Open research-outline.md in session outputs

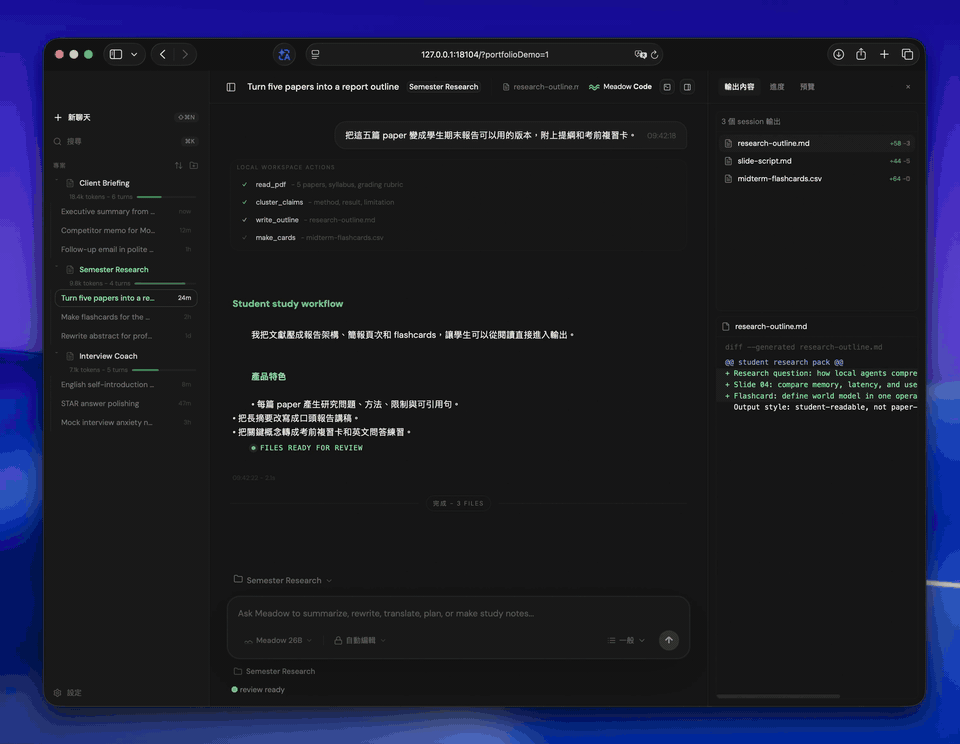point(817,143)
